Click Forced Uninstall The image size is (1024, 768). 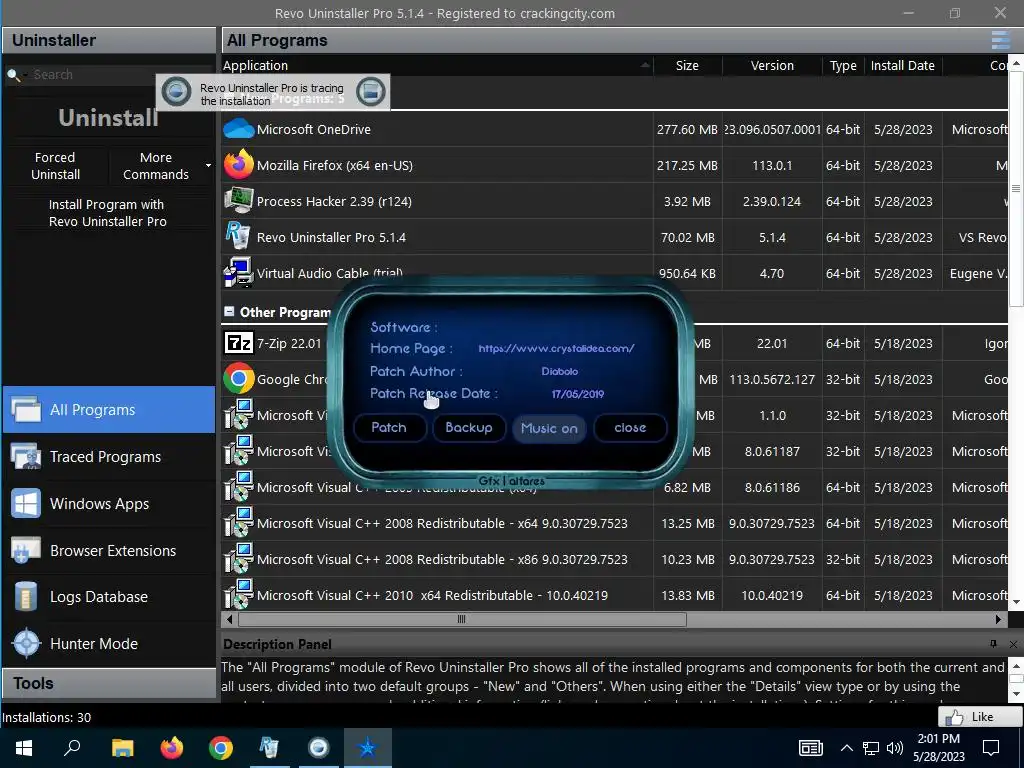(x=56, y=166)
